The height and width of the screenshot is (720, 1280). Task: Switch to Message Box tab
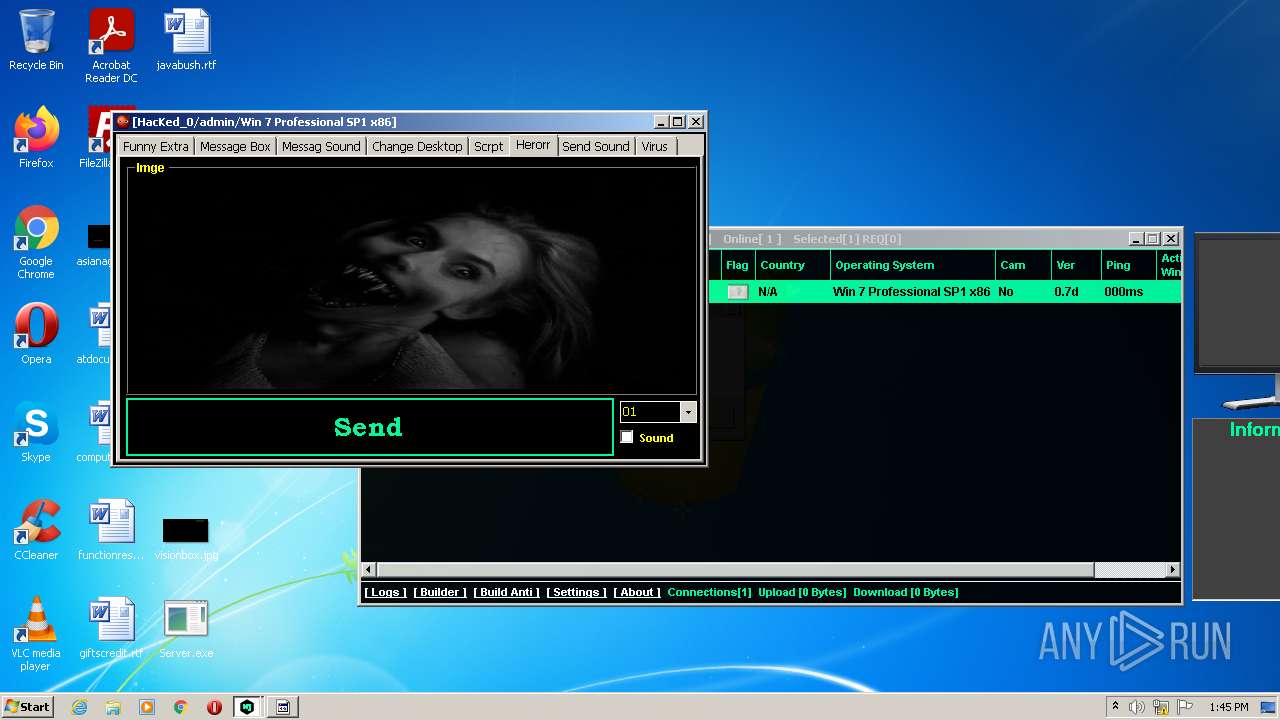click(235, 146)
